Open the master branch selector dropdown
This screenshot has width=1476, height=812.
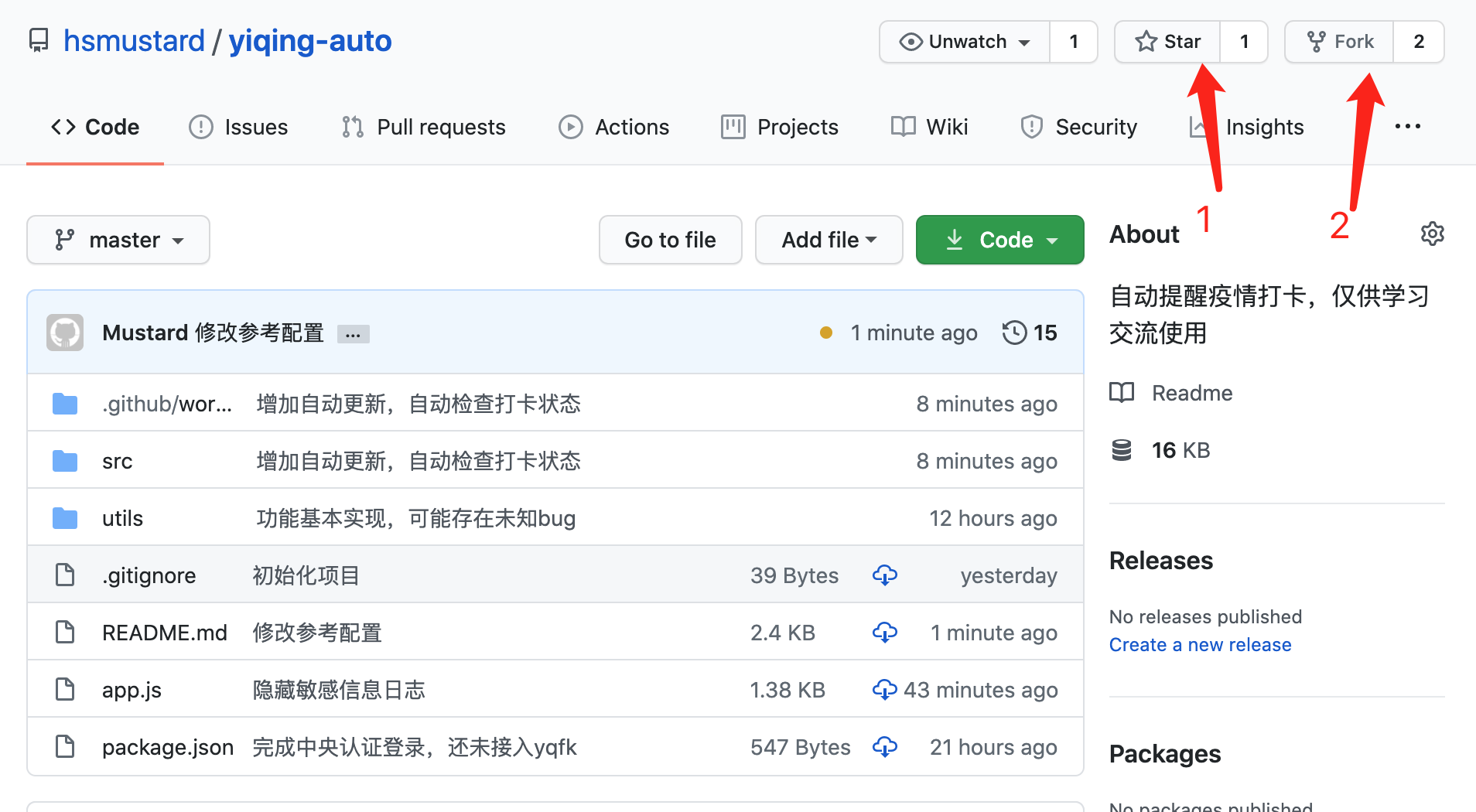tap(118, 240)
